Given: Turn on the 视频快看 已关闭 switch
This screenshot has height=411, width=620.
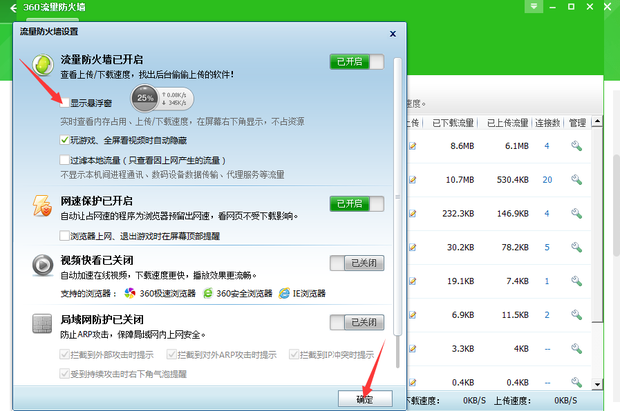Looking at the screenshot, I should click(x=357, y=263).
